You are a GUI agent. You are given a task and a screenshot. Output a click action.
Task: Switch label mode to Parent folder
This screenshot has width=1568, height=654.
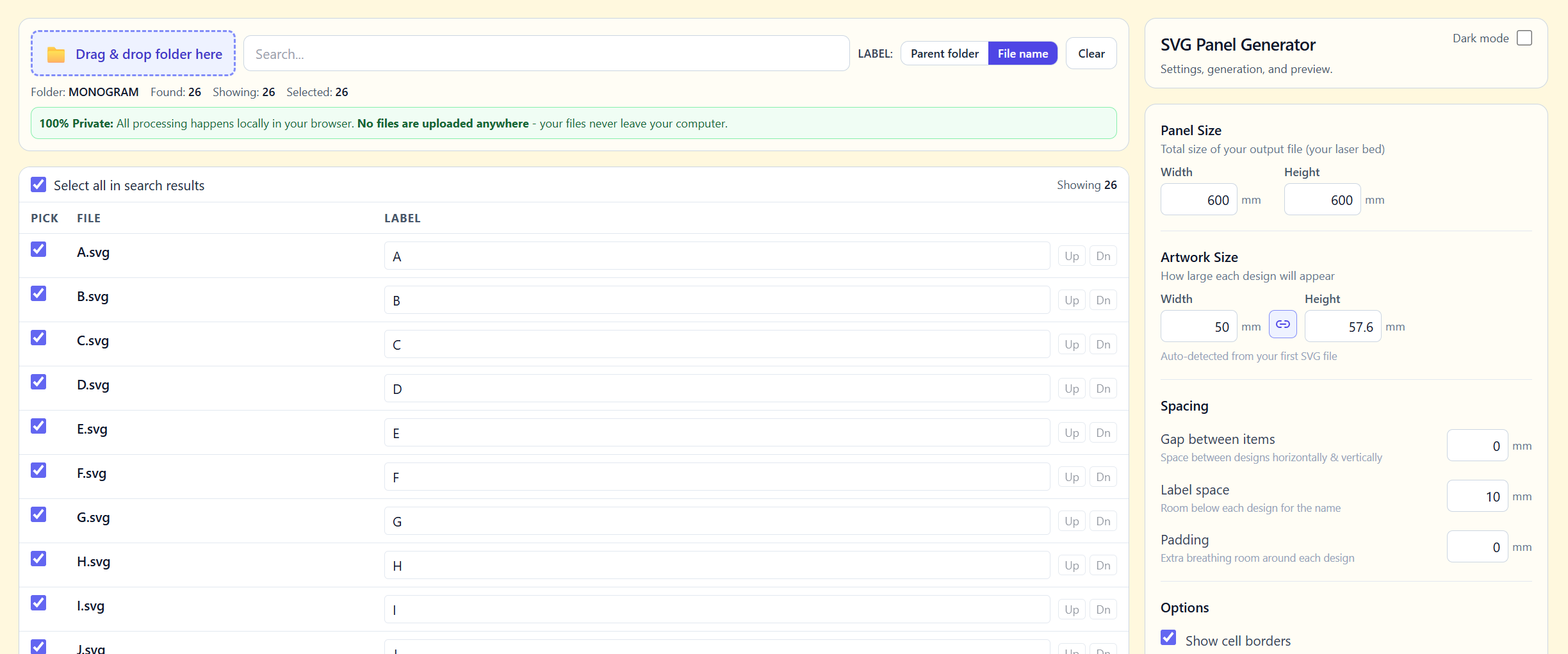pyautogui.click(x=944, y=54)
